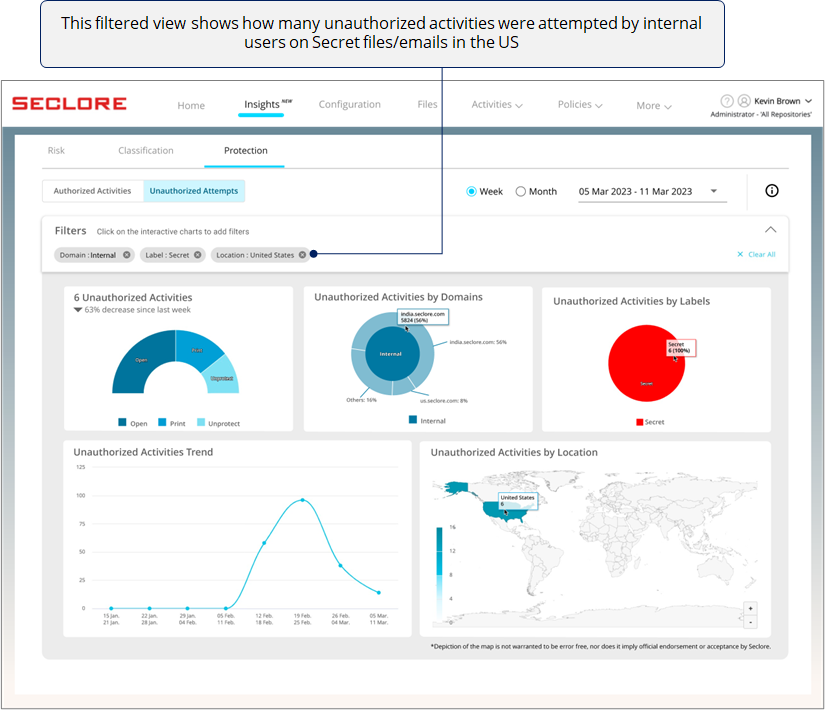Click the trend point at 12 Feb
The image size is (825, 710).
pyautogui.click(x=264, y=543)
